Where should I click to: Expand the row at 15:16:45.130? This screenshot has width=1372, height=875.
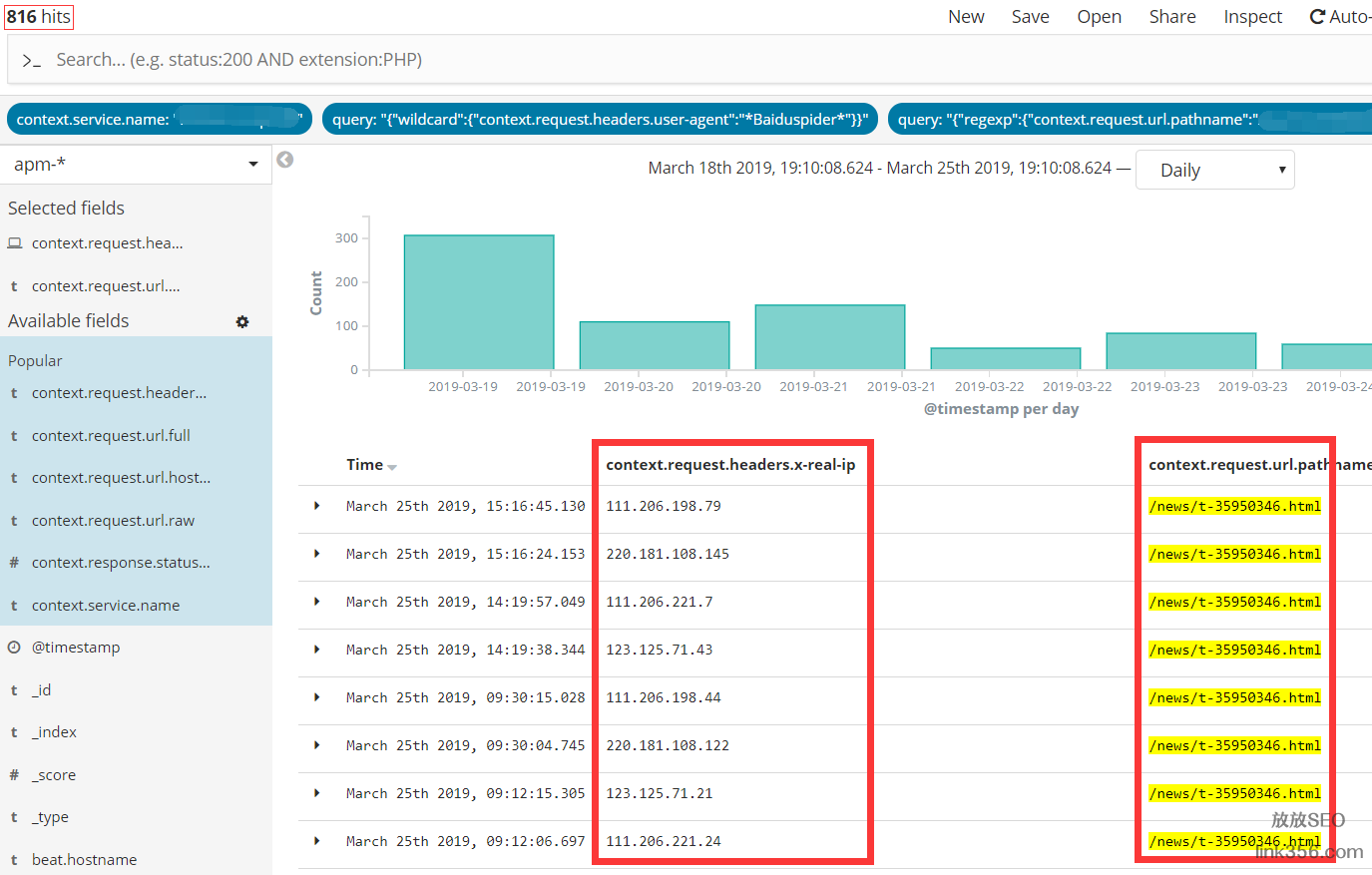point(317,506)
